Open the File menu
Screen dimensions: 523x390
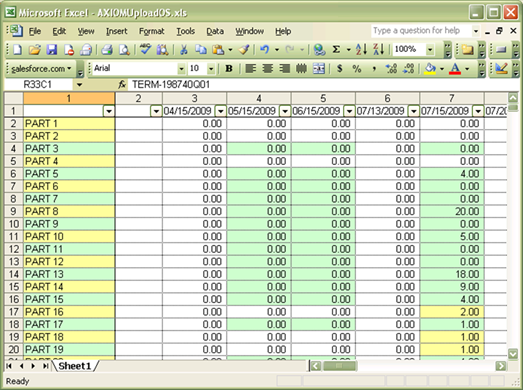(35, 31)
